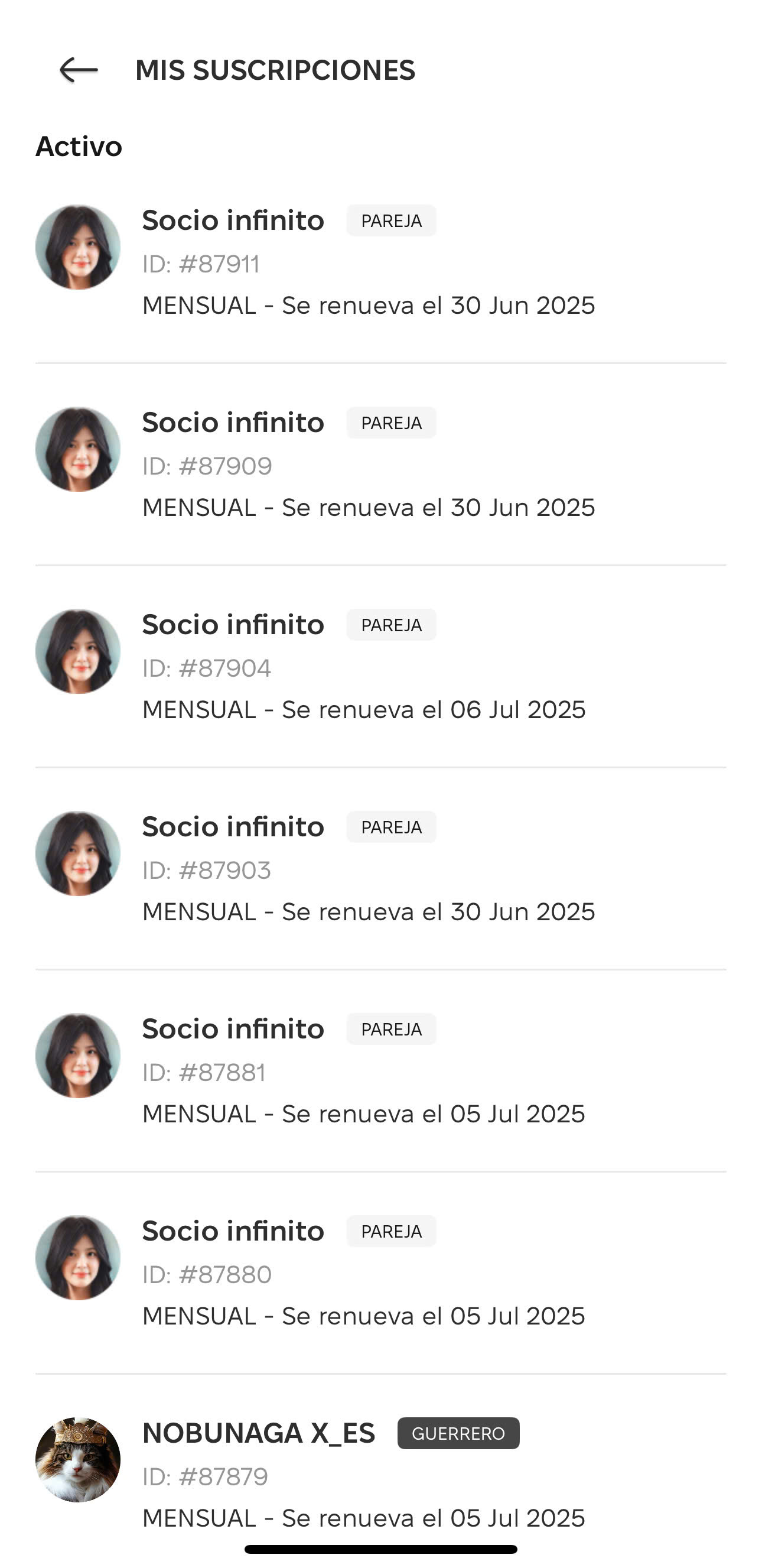Open avatar of subscription #87909
762x1568 pixels.
(78, 449)
